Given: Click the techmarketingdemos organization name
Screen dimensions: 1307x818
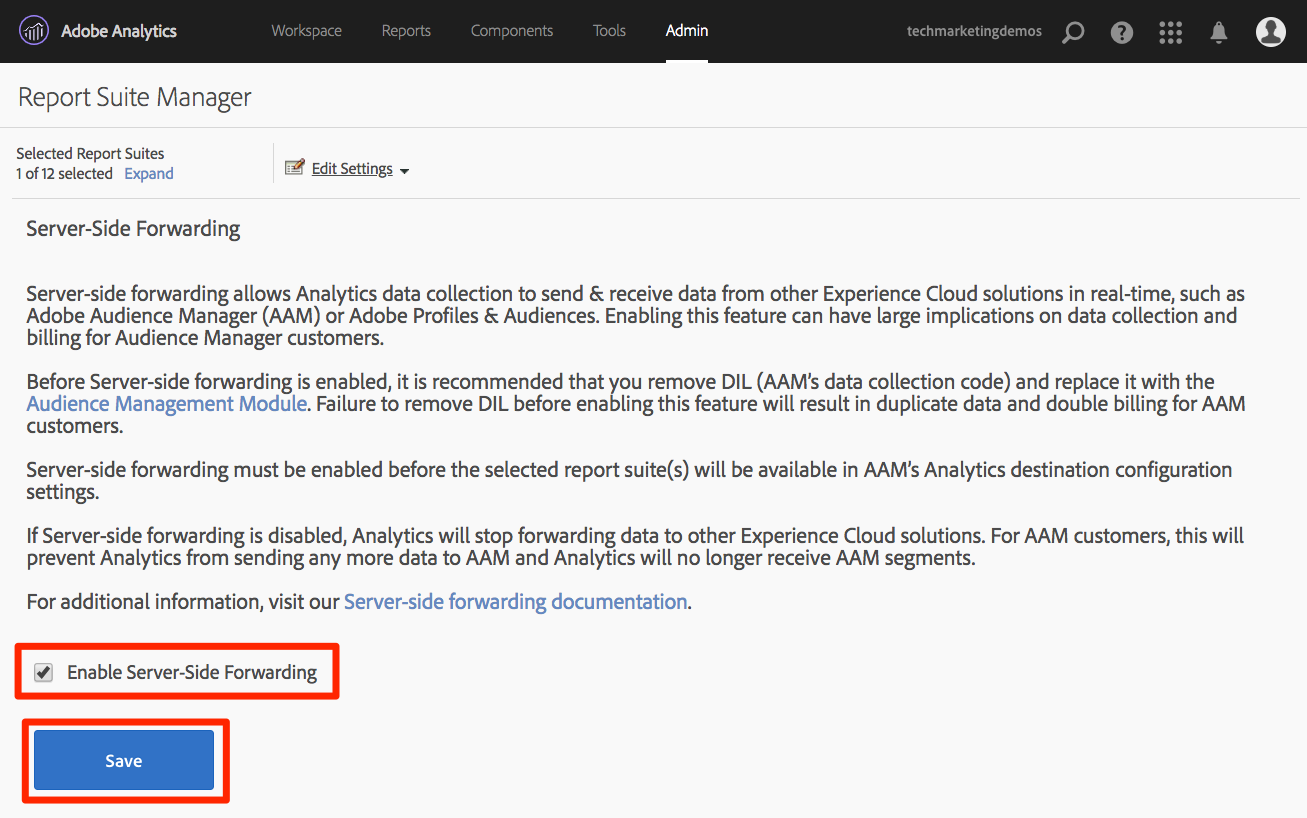Looking at the screenshot, I should [x=974, y=32].
